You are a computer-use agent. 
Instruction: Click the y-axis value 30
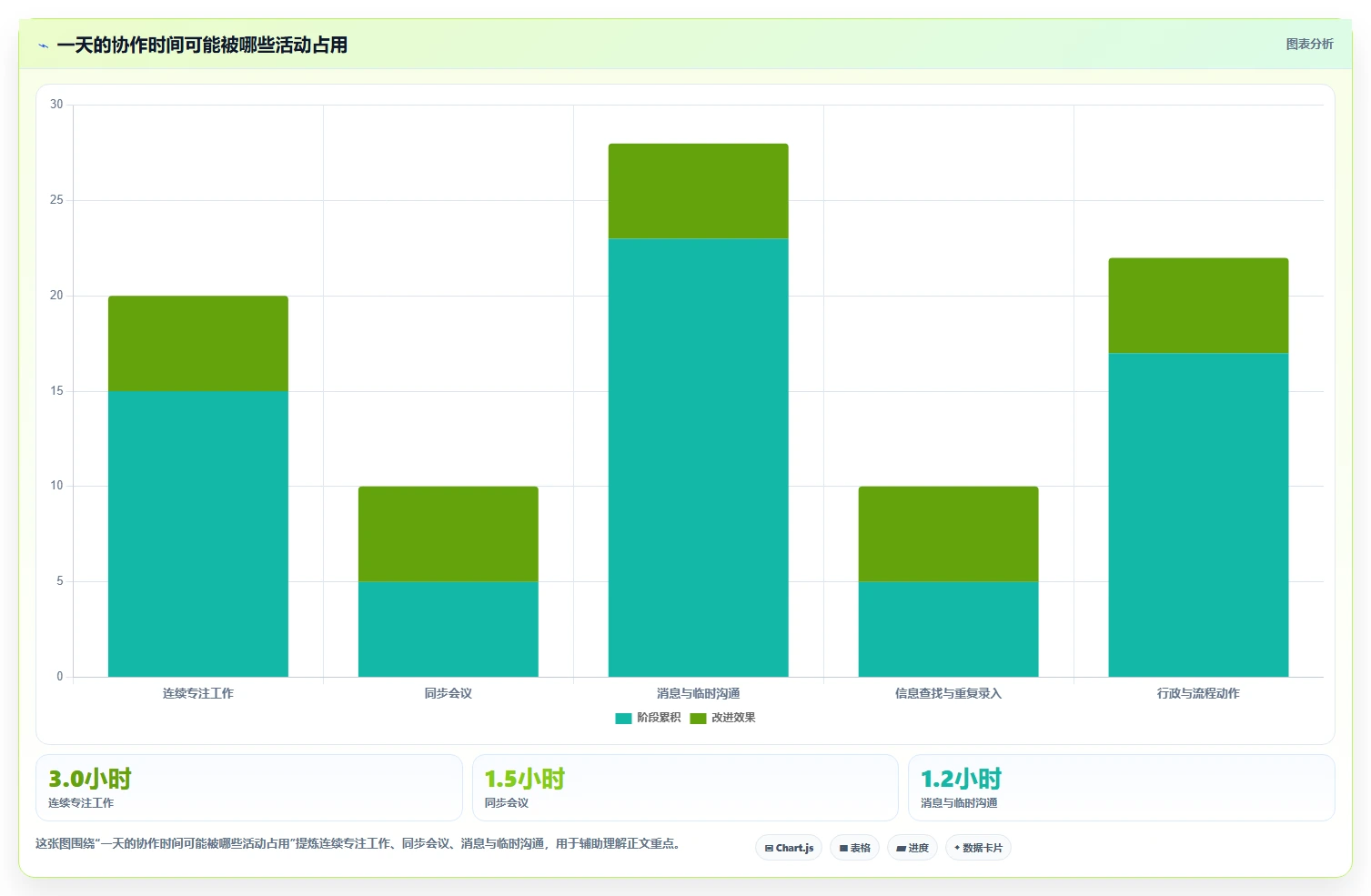tap(56, 105)
